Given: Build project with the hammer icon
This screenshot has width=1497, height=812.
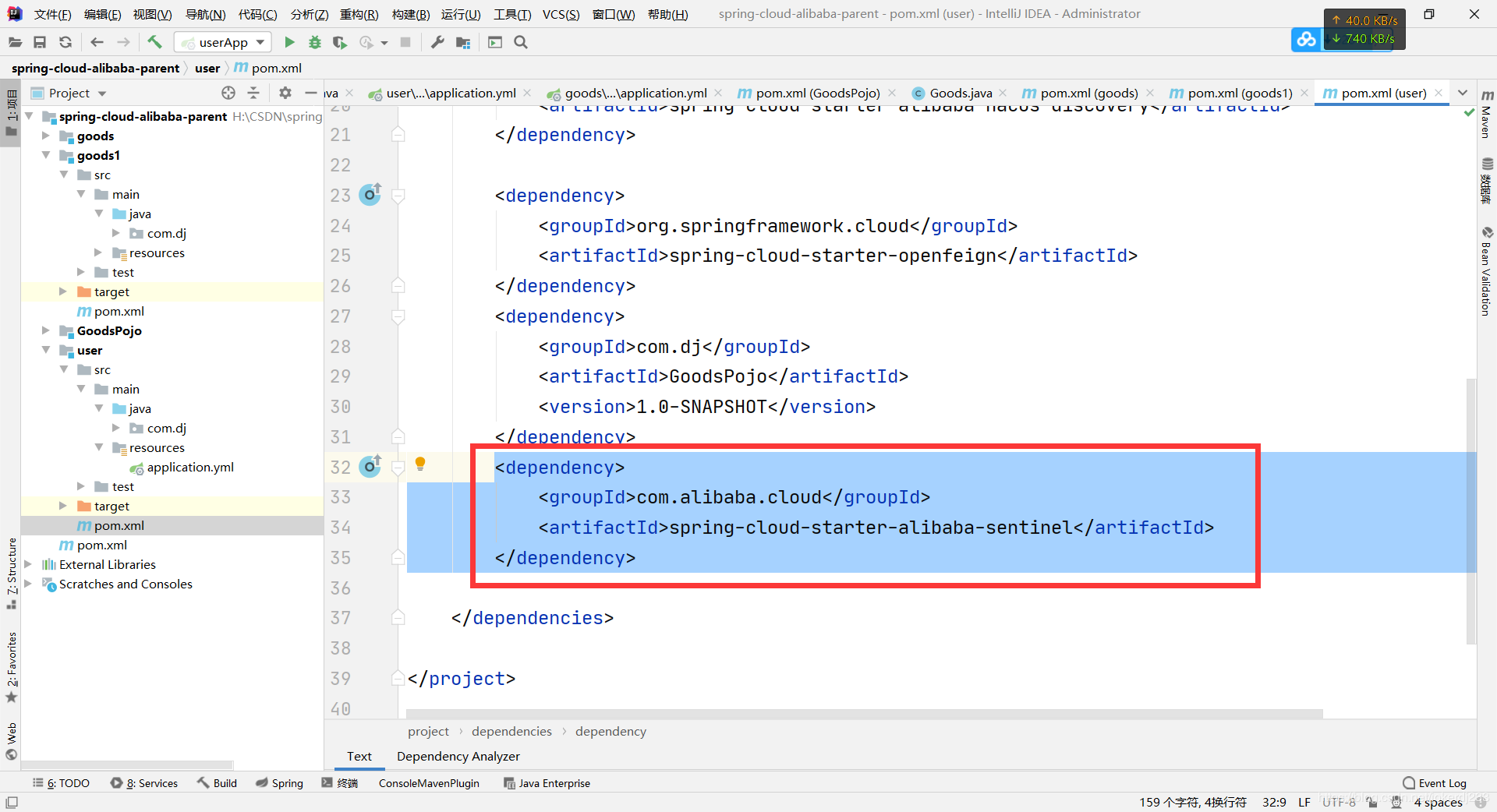Looking at the screenshot, I should click(x=154, y=42).
